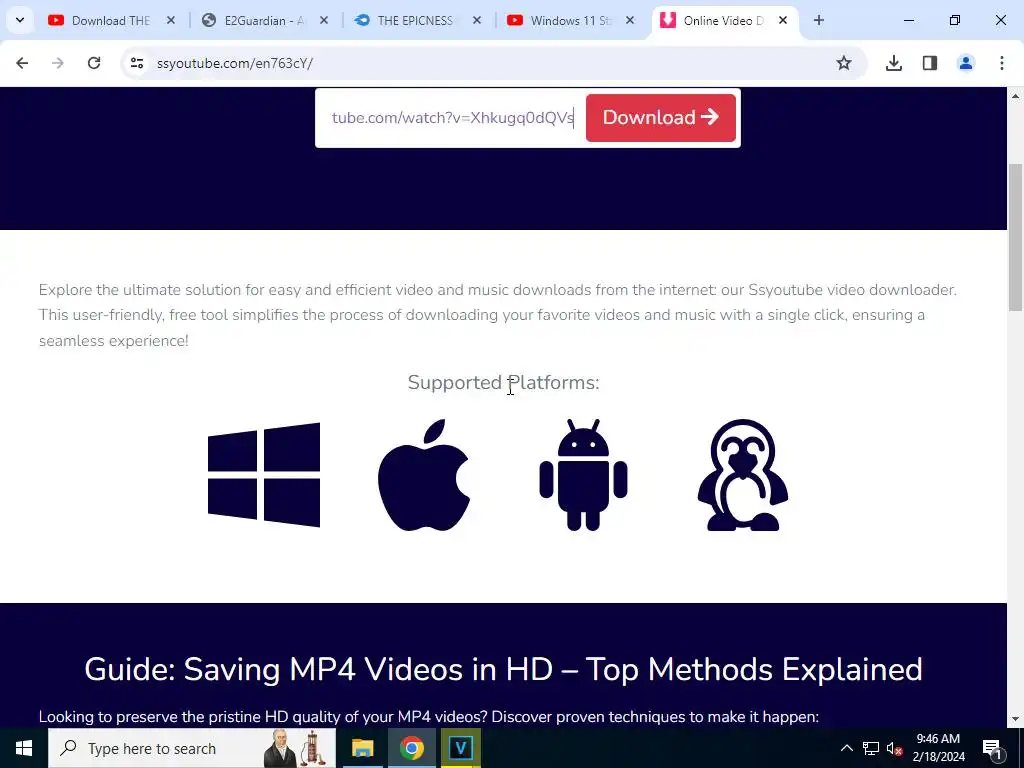Close the Online Video Downloader tab

click(x=782, y=20)
